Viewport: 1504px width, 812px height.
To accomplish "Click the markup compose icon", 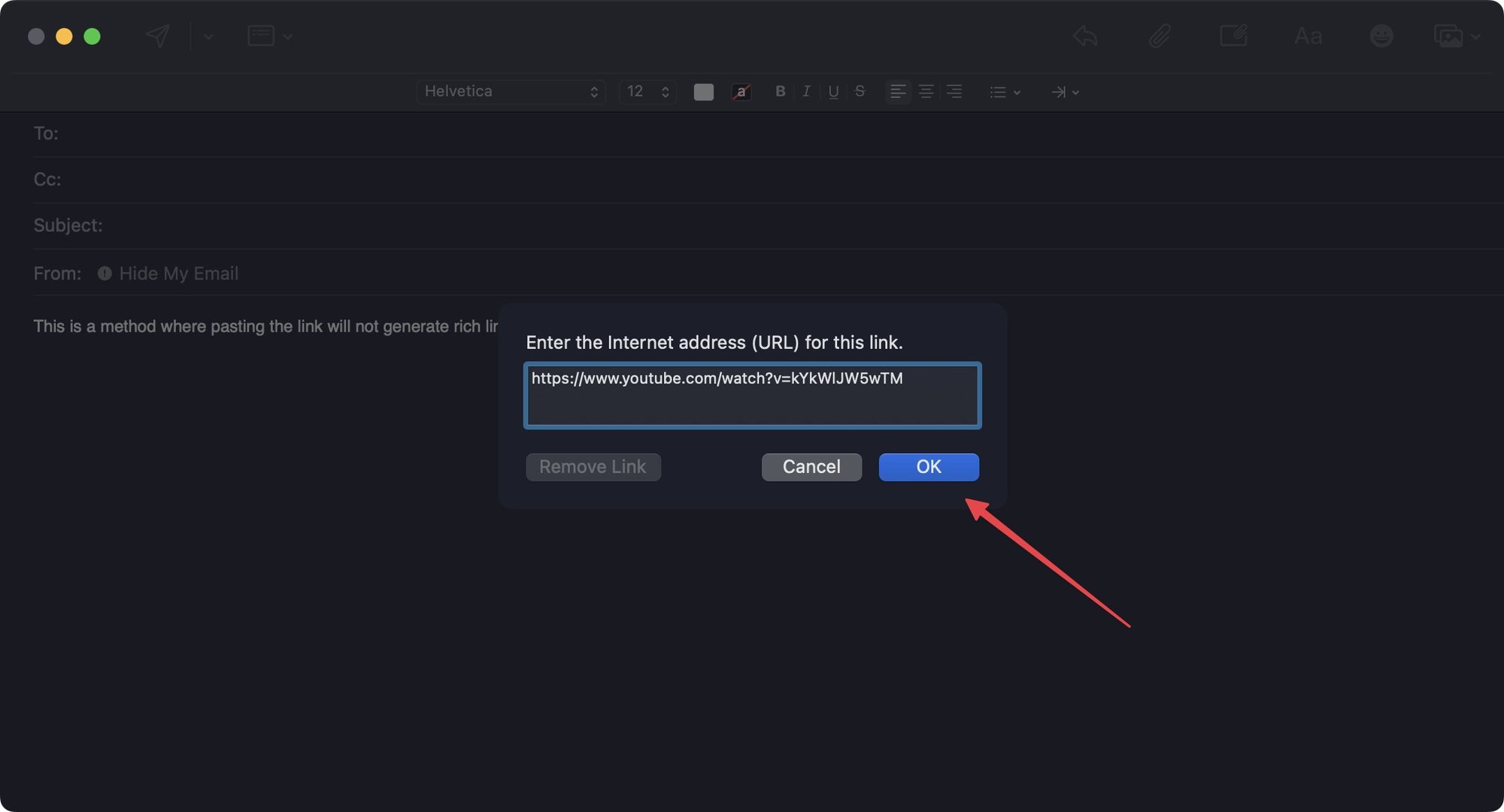I will coord(1233,35).
